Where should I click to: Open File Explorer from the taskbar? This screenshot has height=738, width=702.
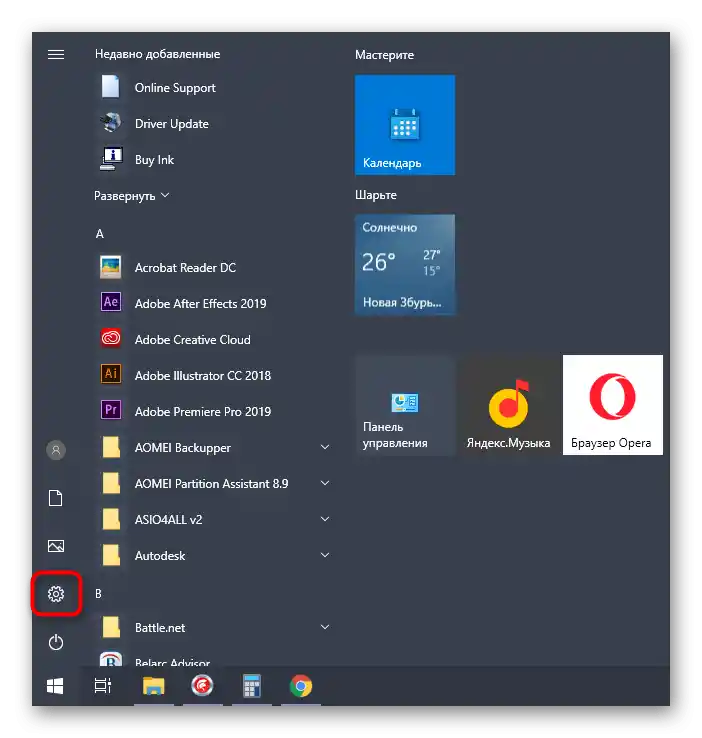click(x=154, y=686)
